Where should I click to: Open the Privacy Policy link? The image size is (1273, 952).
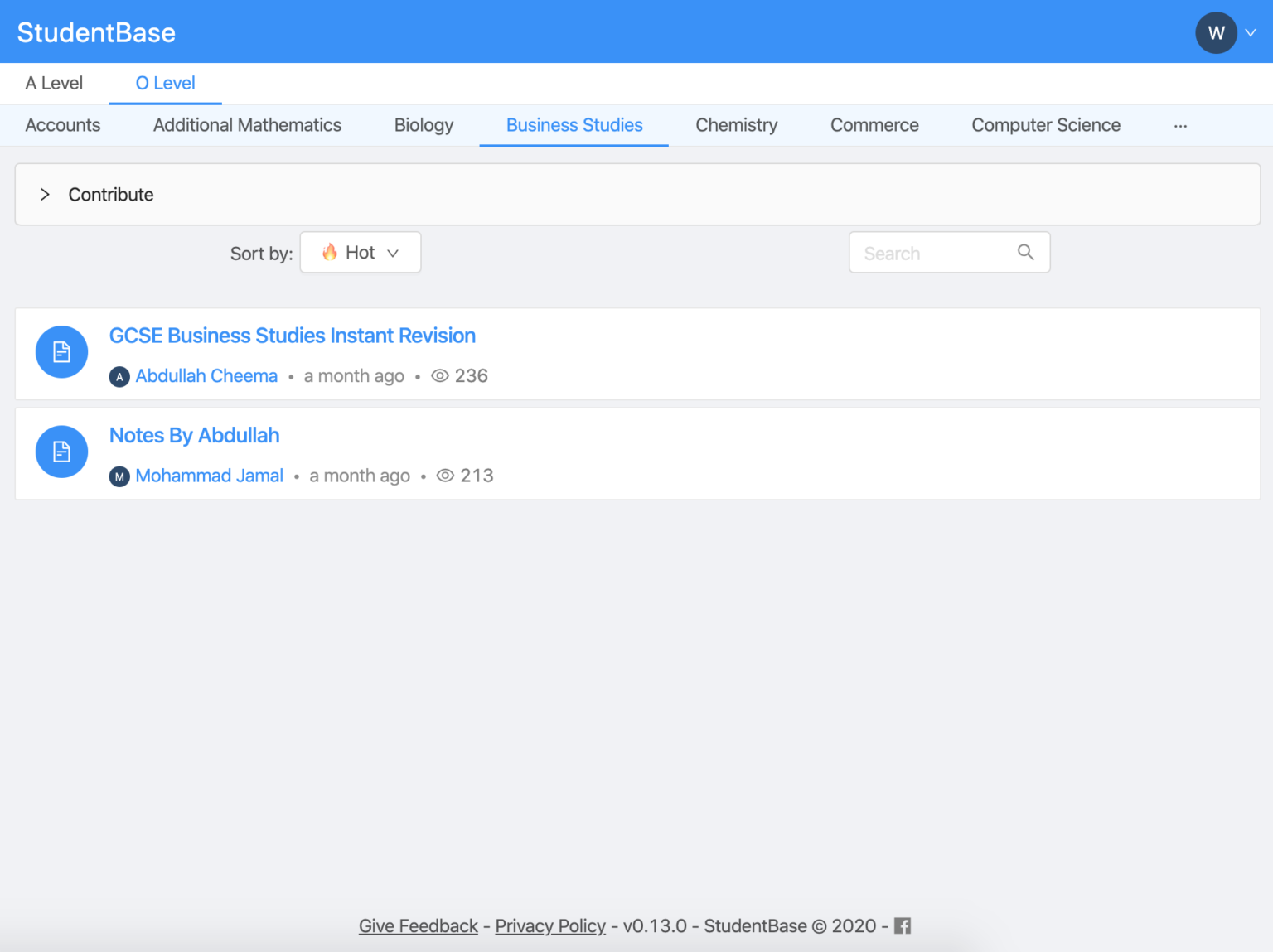coord(550,926)
